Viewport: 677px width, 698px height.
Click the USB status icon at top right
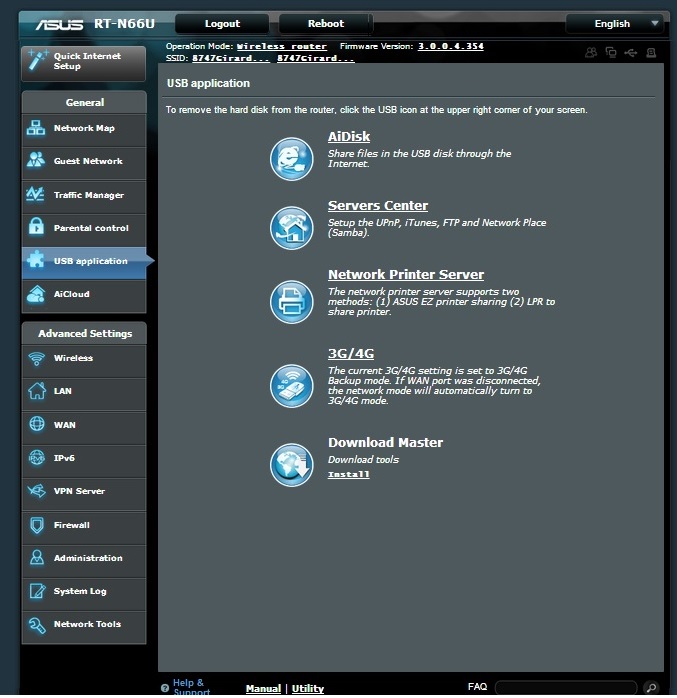[631, 53]
